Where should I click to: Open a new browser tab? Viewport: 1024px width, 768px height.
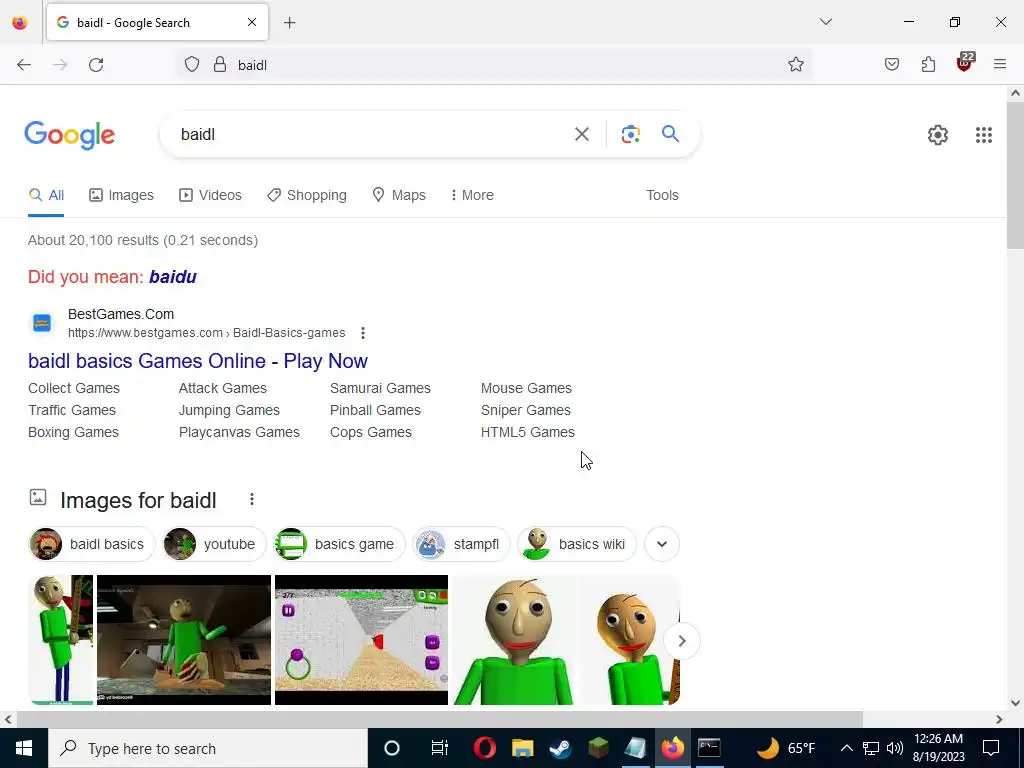click(290, 23)
